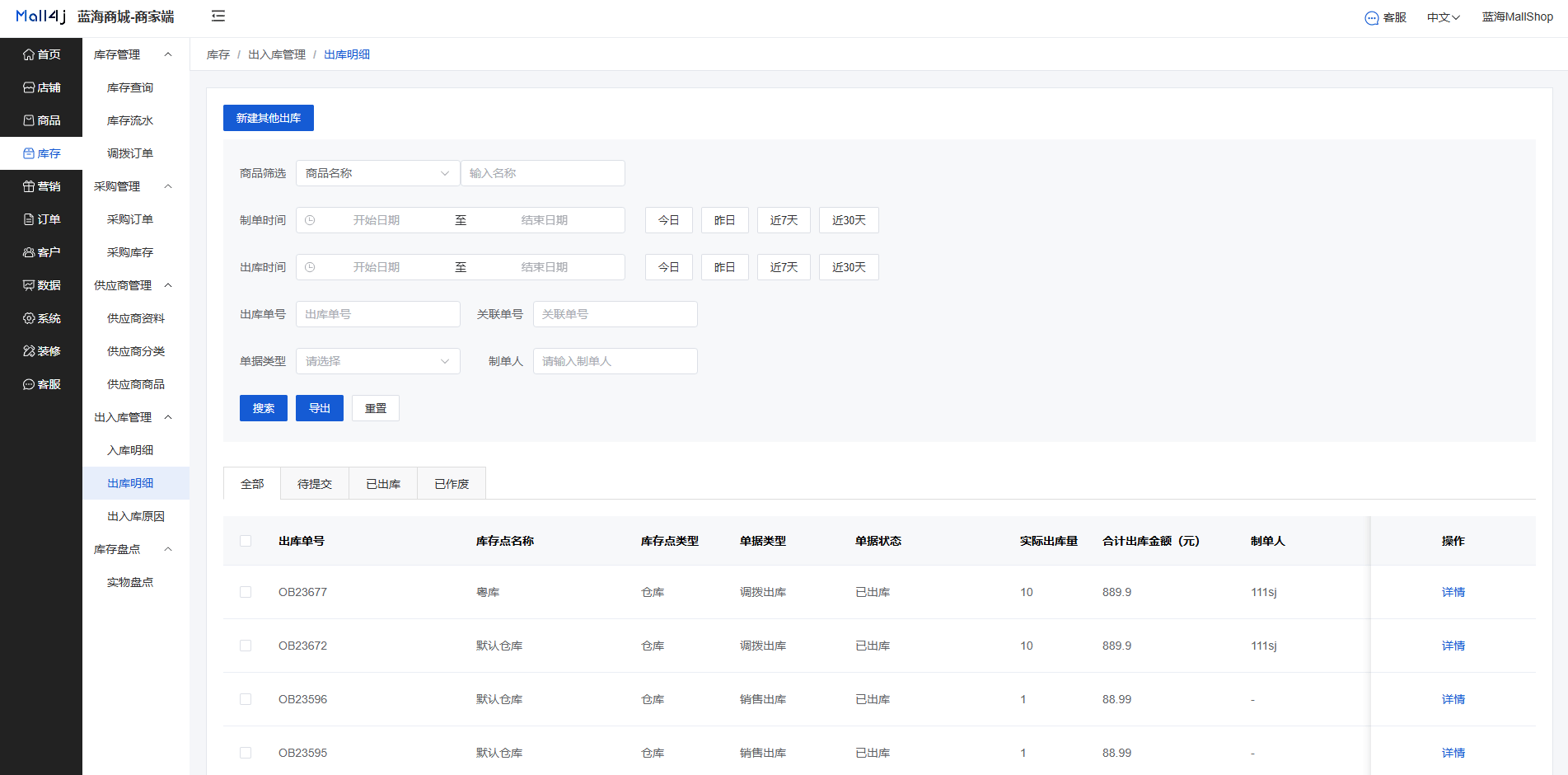Switch to the 待提交 tab
Viewport: 1568px width, 775px height.
pos(315,484)
